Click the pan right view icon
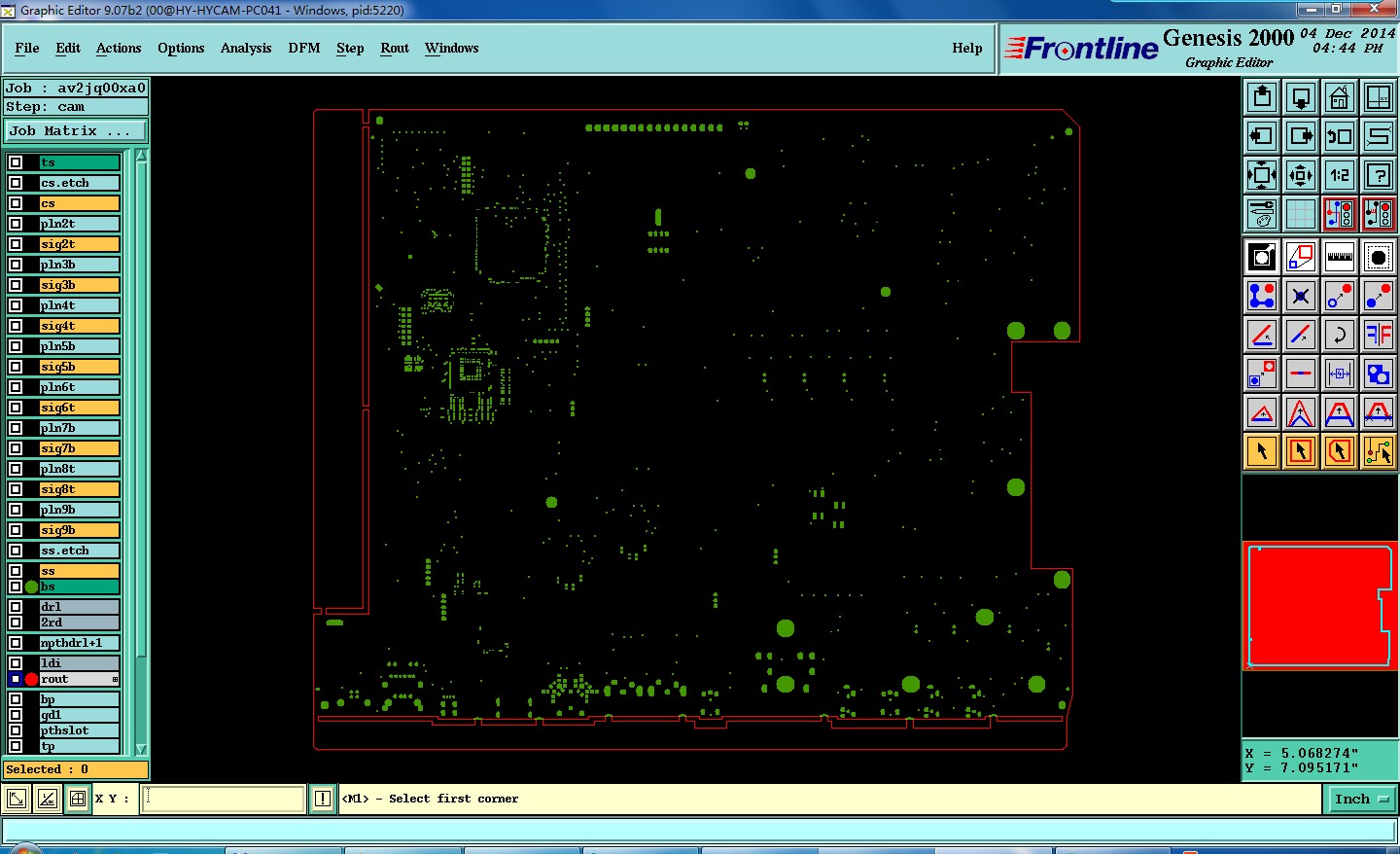This screenshot has height=854, width=1400. tap(1301, 136)
